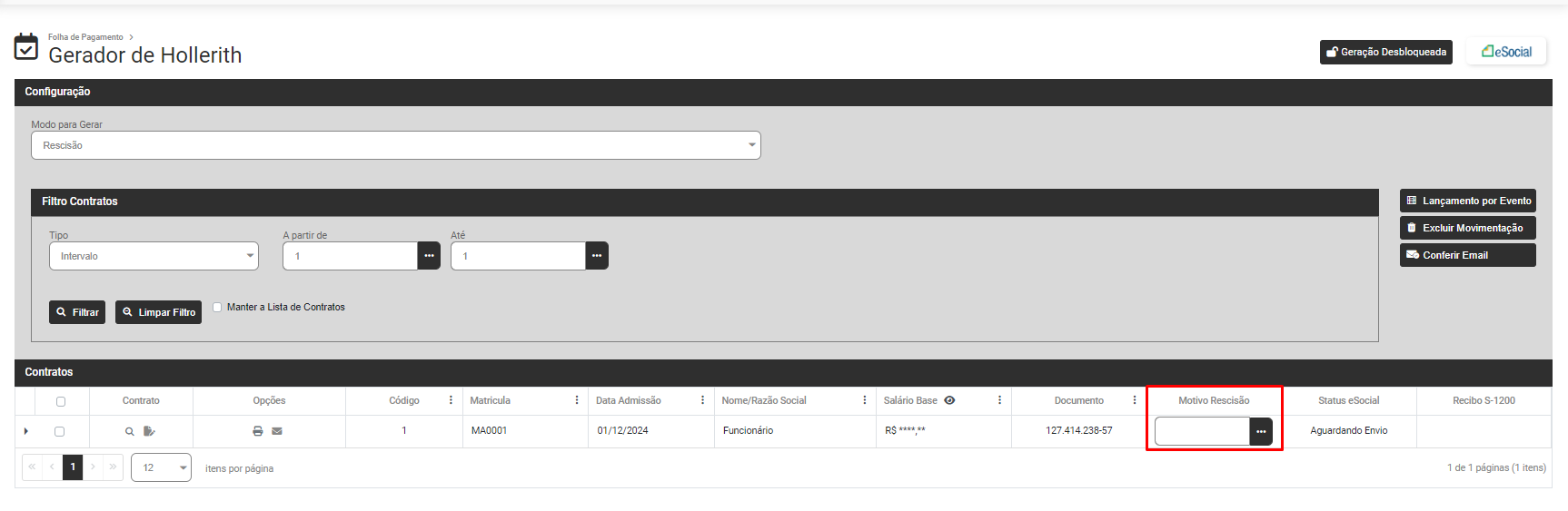The image size is (1568, 511).
Task: Click Recibo S-1200 column header
Action: pos(1484,400)
